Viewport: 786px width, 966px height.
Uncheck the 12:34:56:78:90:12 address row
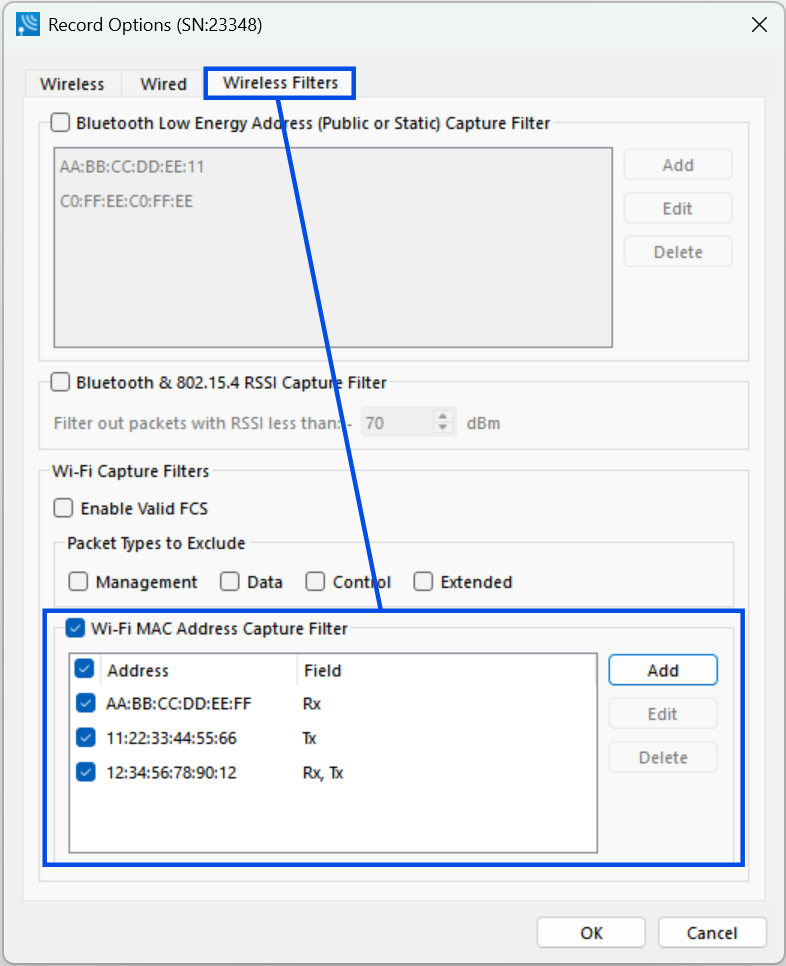pos(86,772)
